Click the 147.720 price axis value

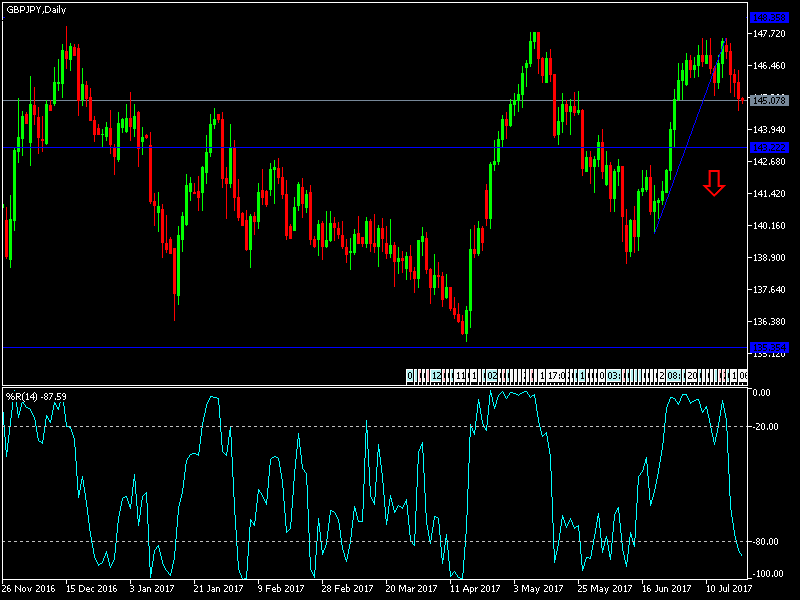(x=769, y=34)
